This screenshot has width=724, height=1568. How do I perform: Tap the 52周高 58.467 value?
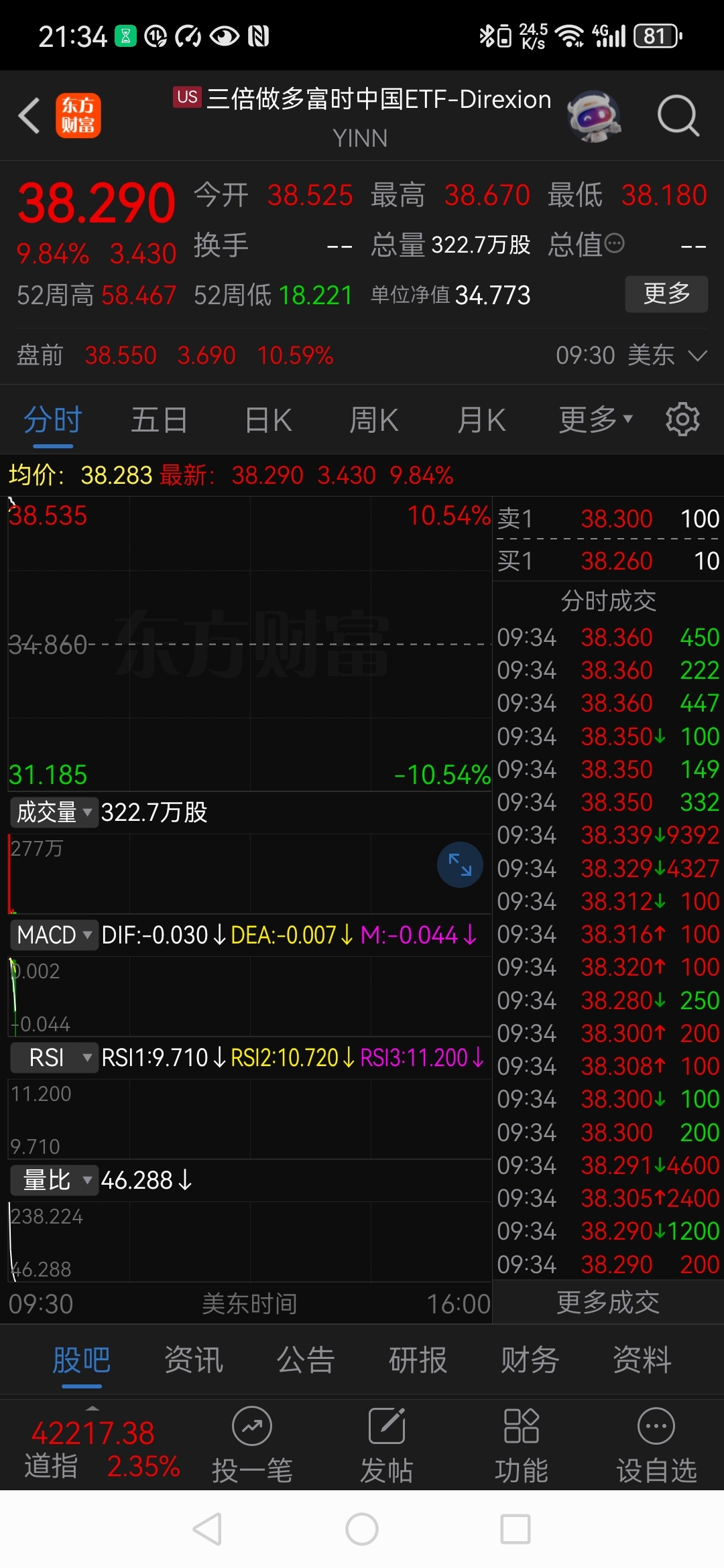[139, 295]
